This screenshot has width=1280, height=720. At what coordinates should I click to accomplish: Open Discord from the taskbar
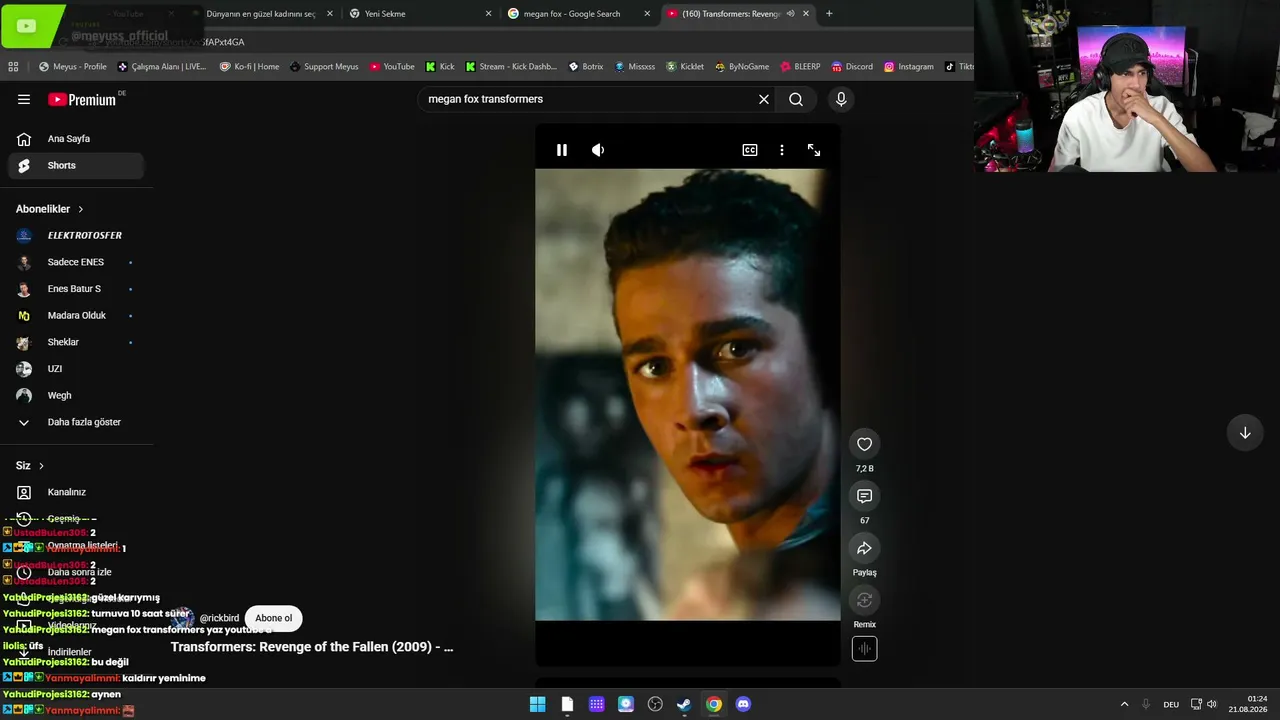click(x=743, y=704)
